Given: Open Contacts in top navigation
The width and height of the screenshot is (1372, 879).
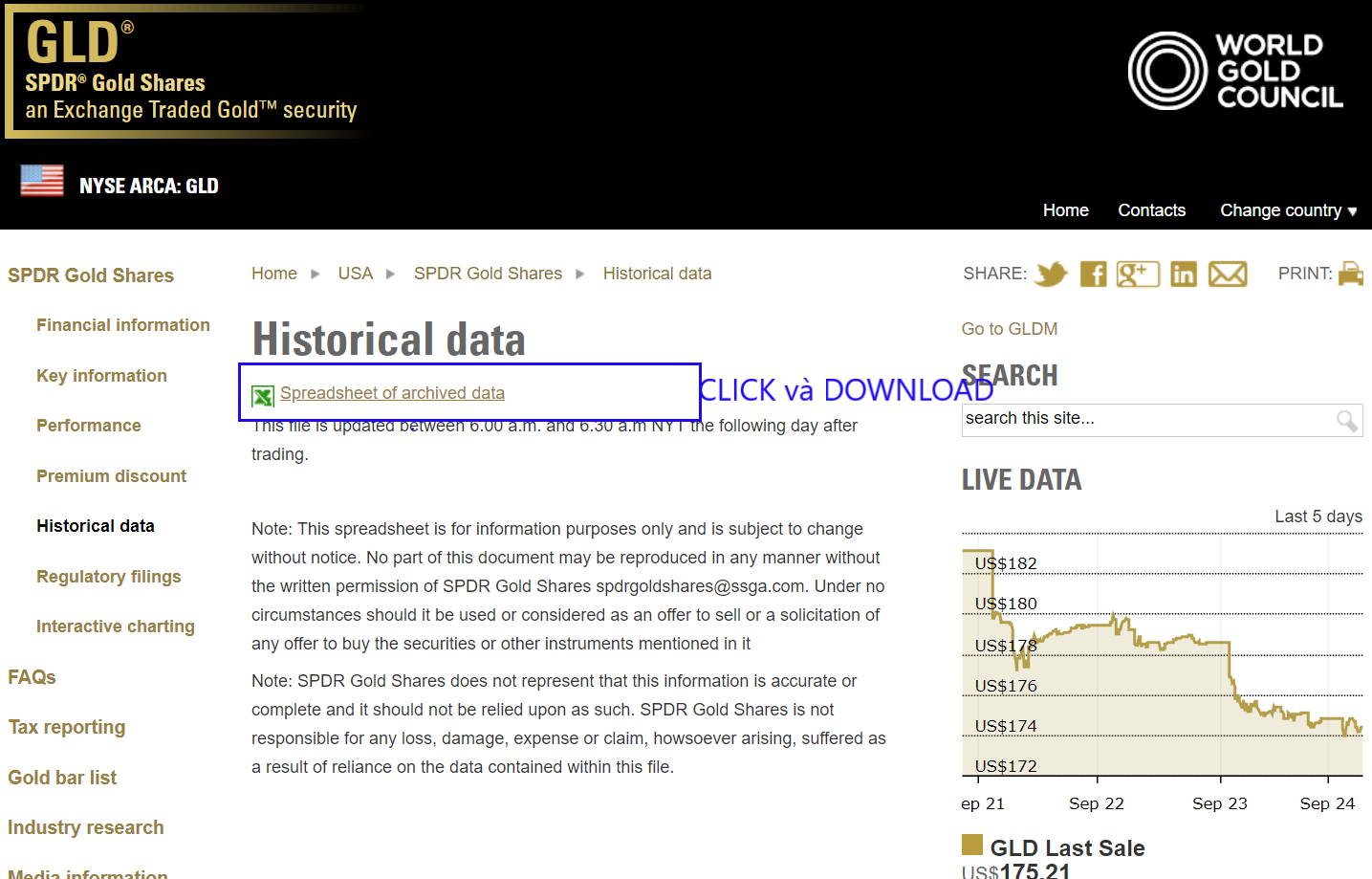Looking at the screenshot, I should click(x=1151, y=210).
